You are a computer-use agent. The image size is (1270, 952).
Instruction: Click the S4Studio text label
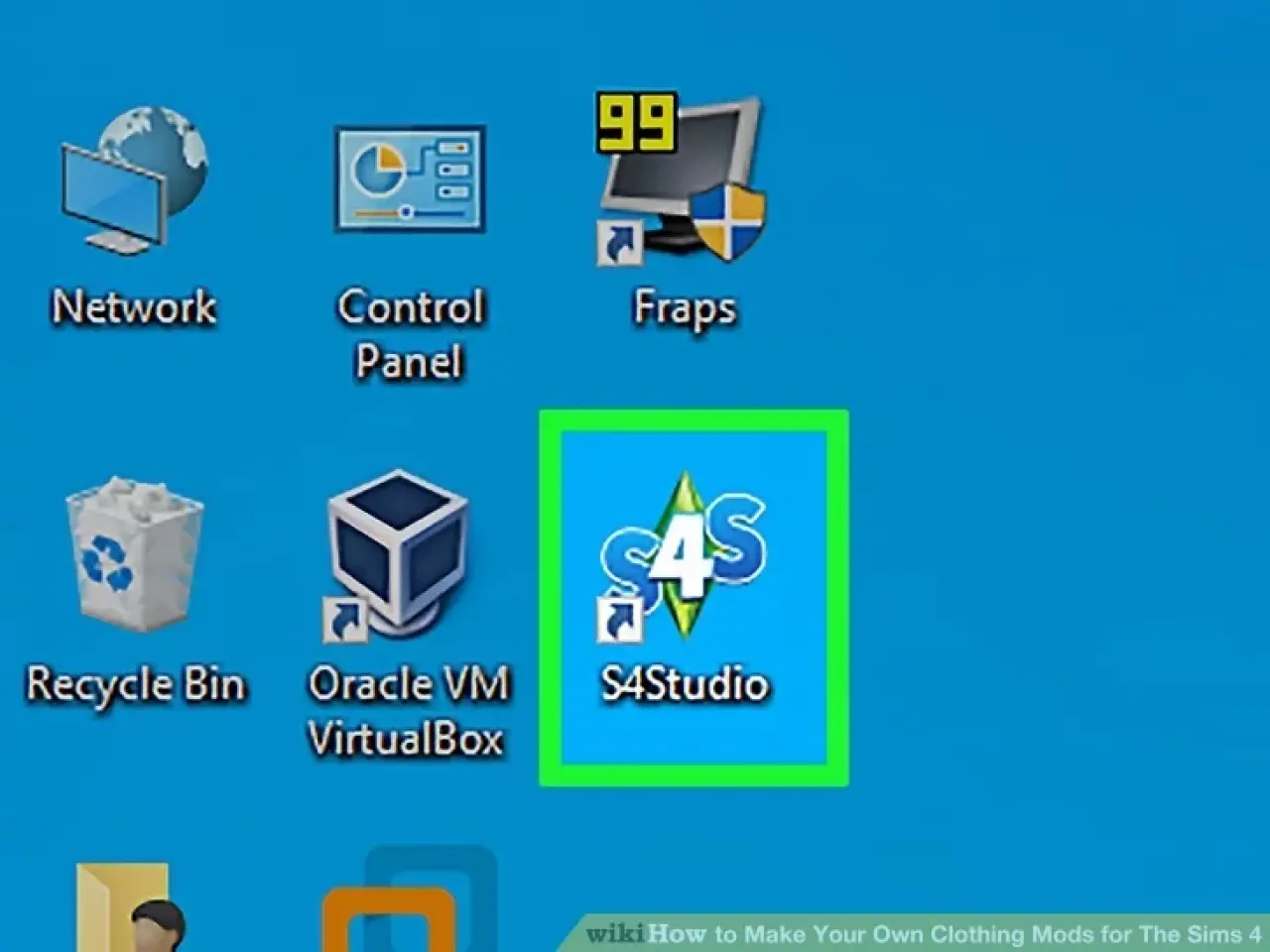685,684
